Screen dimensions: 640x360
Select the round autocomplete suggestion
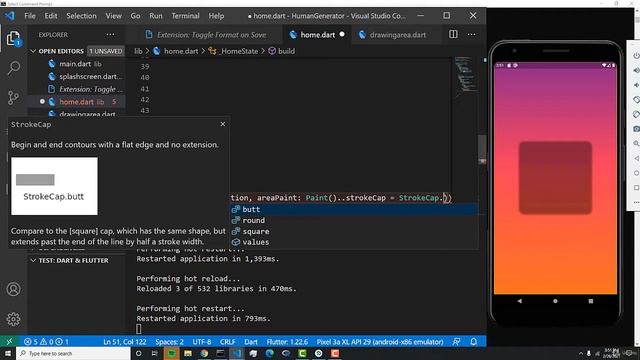coord(354,220)
